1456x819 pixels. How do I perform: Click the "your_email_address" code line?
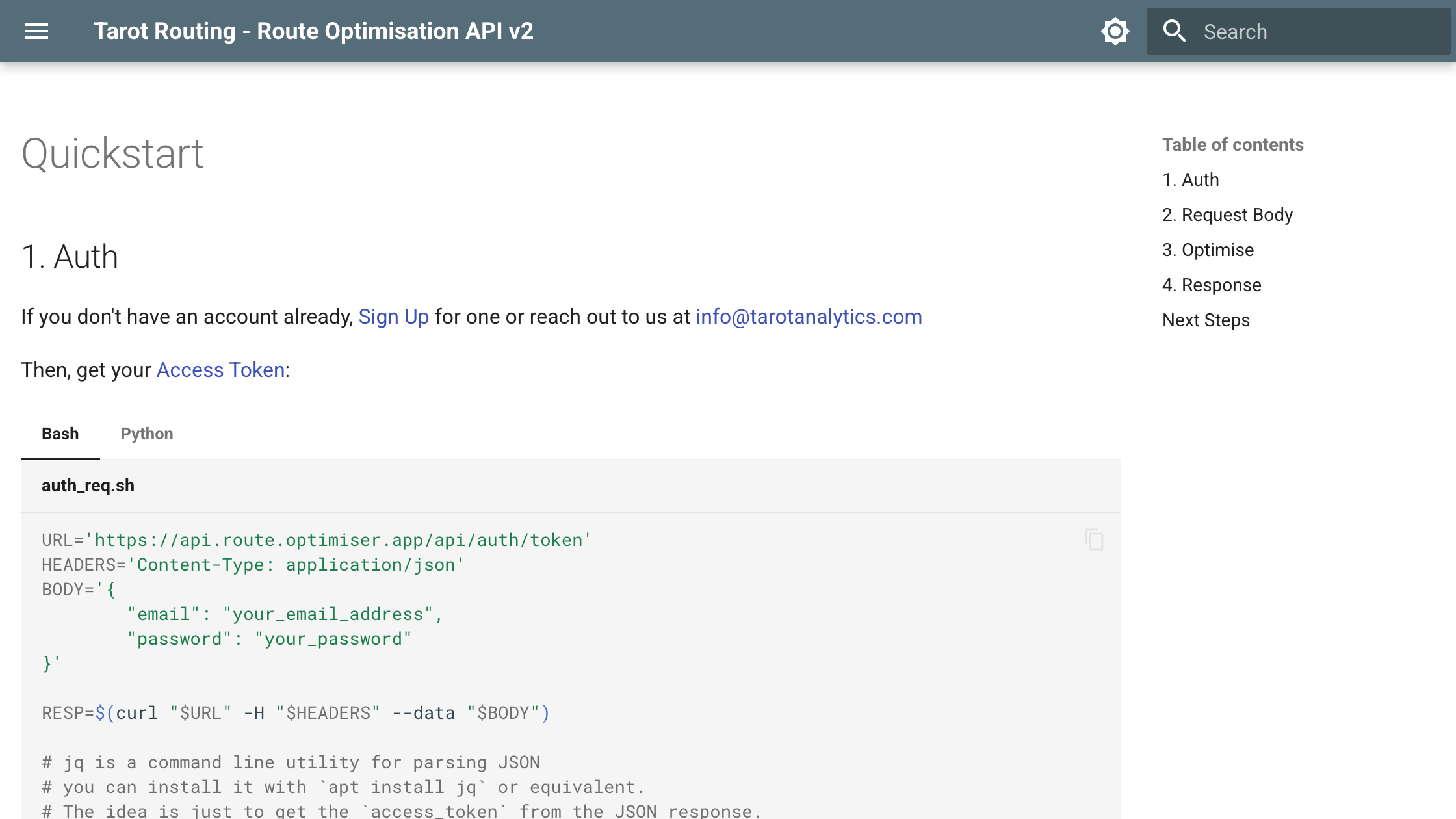(x=285, y=614)
